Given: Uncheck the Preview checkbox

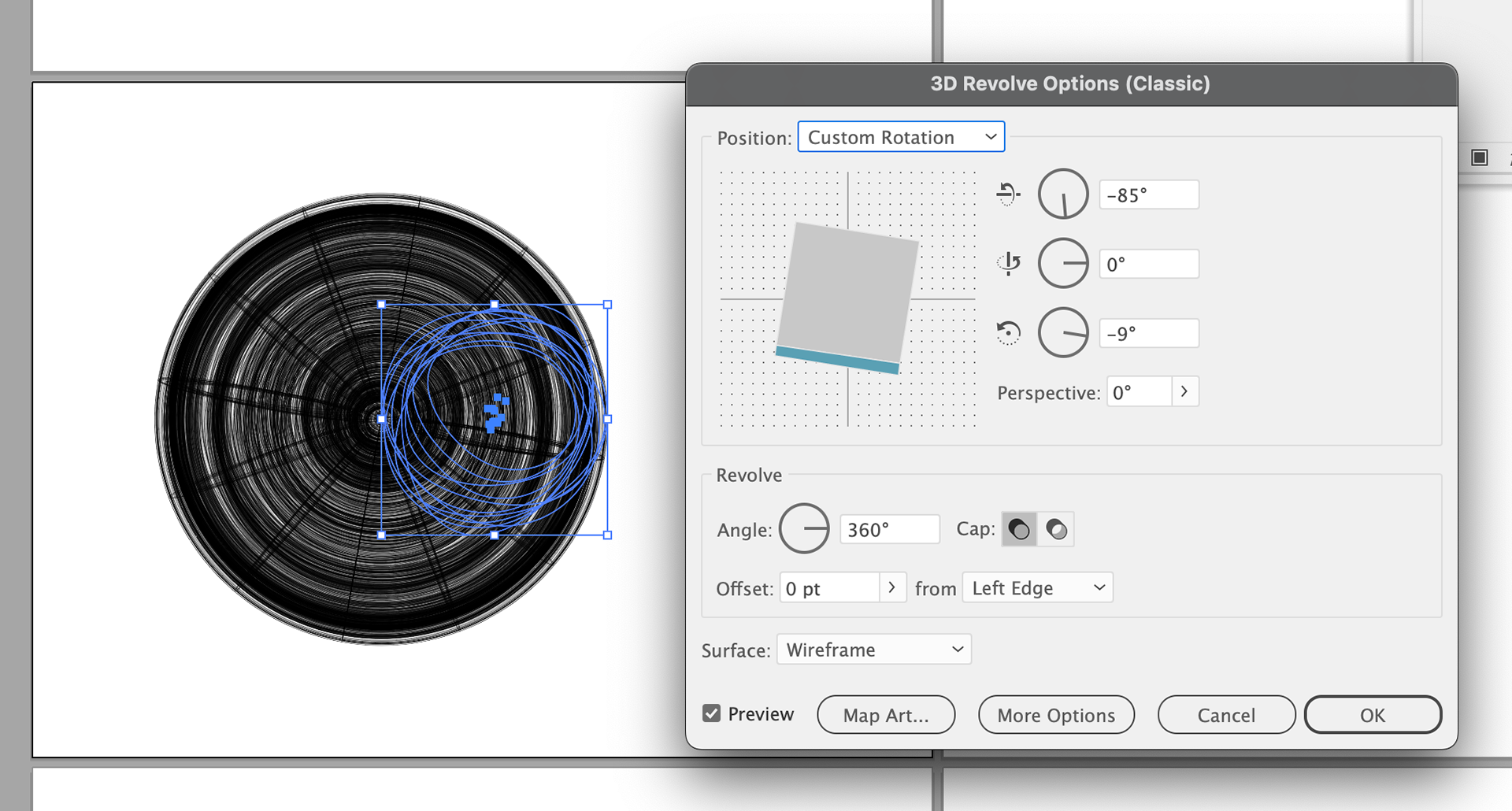Looking at the screenshot, I should tap(712, 713).
